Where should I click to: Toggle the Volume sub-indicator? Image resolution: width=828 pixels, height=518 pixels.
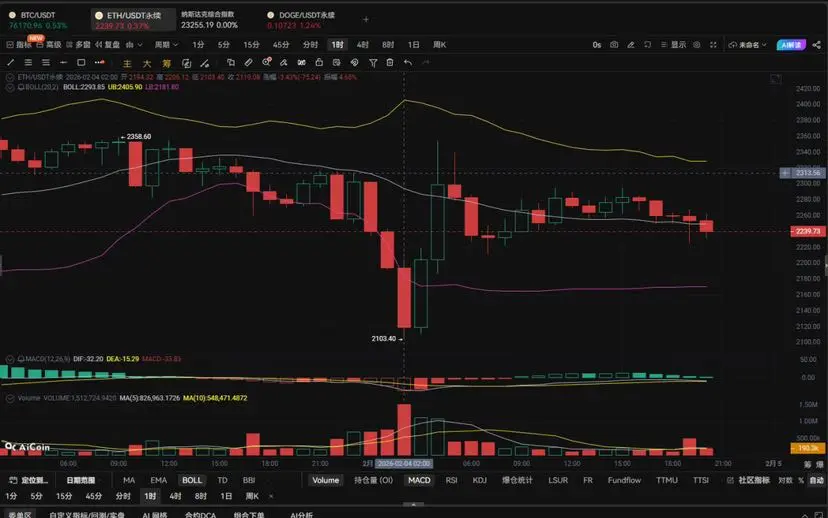tap(325, 480)
